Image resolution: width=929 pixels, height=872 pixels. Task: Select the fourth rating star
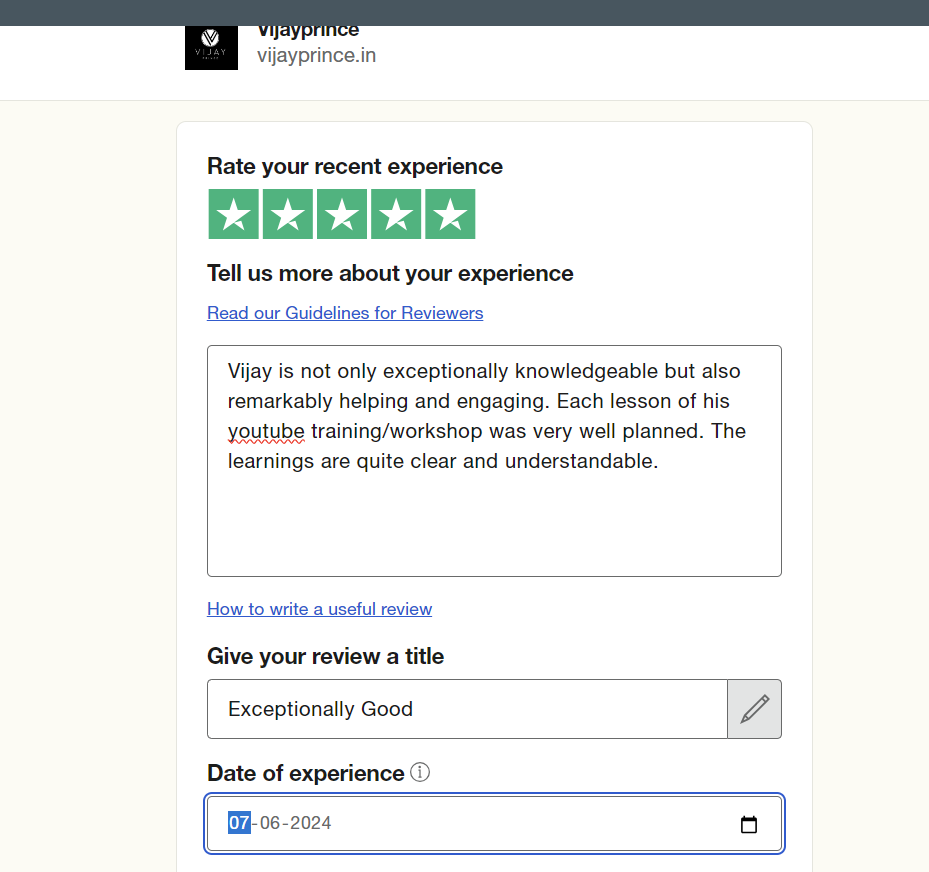pyautogui.click(x=396, y=214)
